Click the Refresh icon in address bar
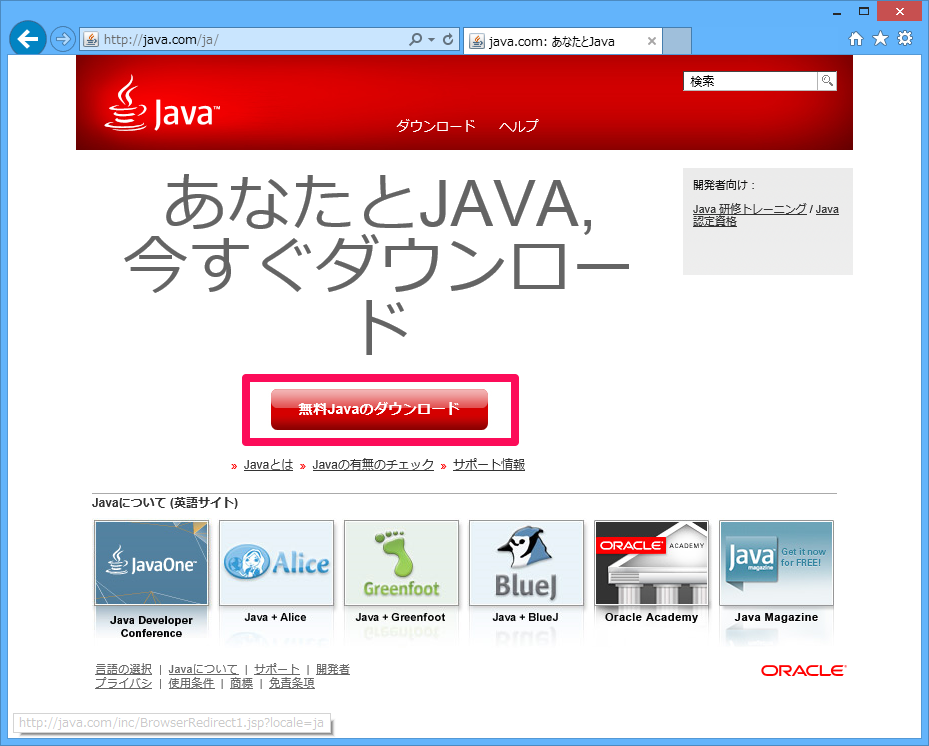The width and height of the screenshot is (929, 746). coord(448,40)
